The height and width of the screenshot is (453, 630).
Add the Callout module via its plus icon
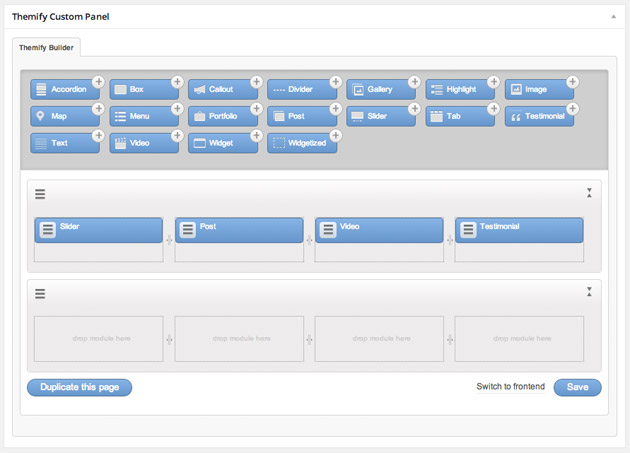(x=256, y=82)
